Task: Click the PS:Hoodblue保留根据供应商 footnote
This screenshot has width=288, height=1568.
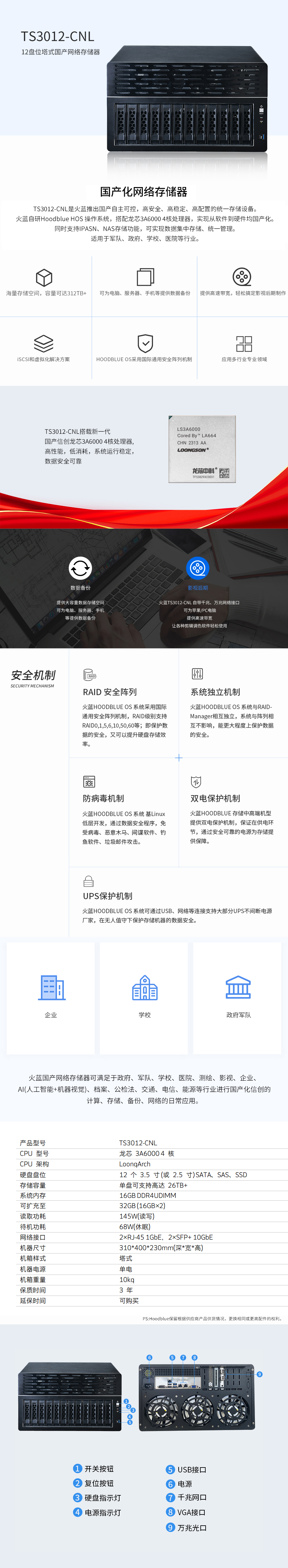Action: tap(212, 1318)
